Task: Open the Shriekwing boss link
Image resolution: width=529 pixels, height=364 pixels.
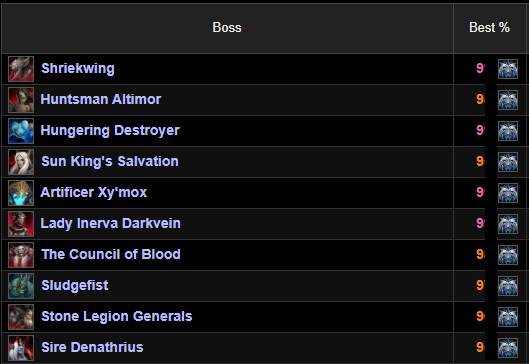Action: [78, 68]
